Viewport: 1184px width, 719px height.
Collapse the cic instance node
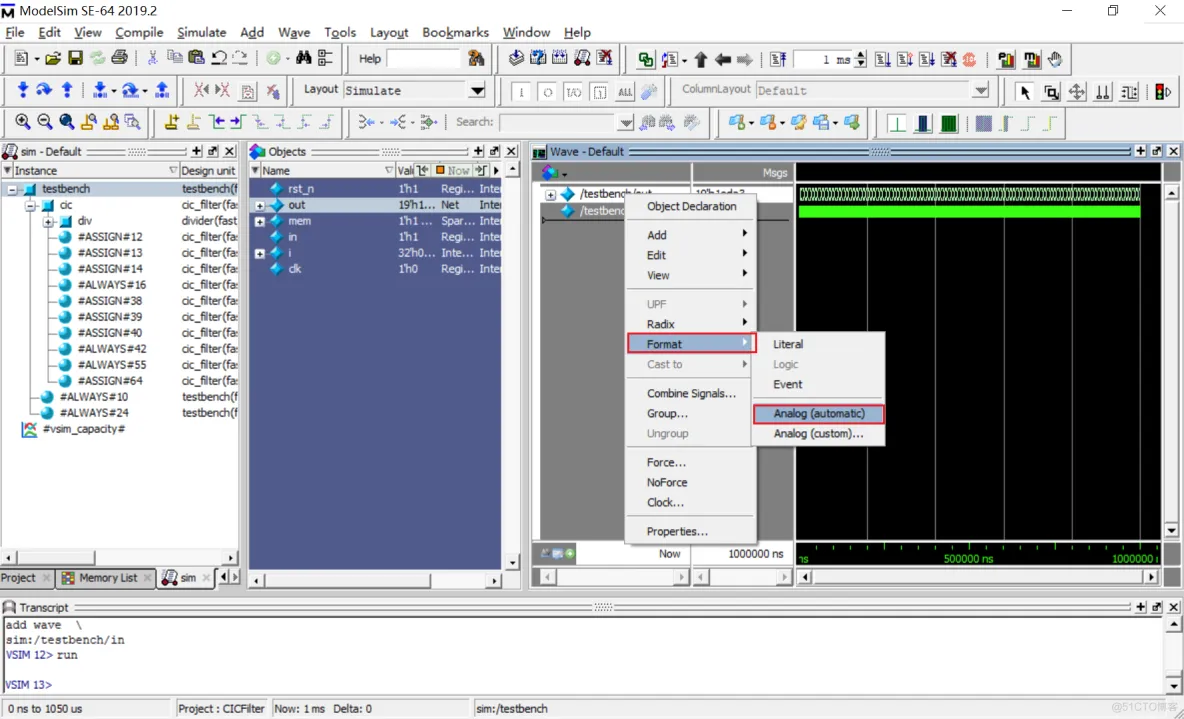pos(30,205)
